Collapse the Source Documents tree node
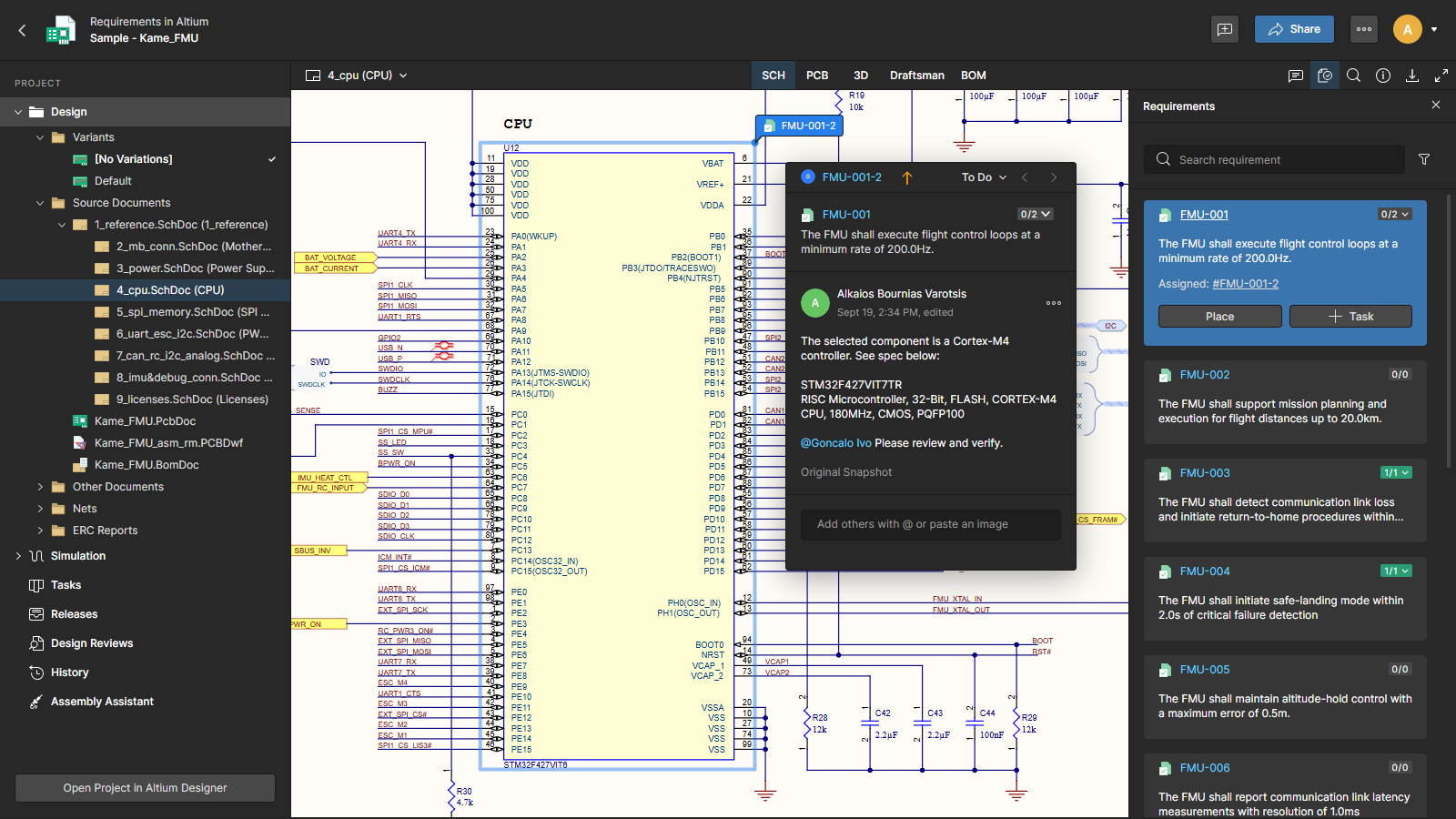 tap(40, 202)
